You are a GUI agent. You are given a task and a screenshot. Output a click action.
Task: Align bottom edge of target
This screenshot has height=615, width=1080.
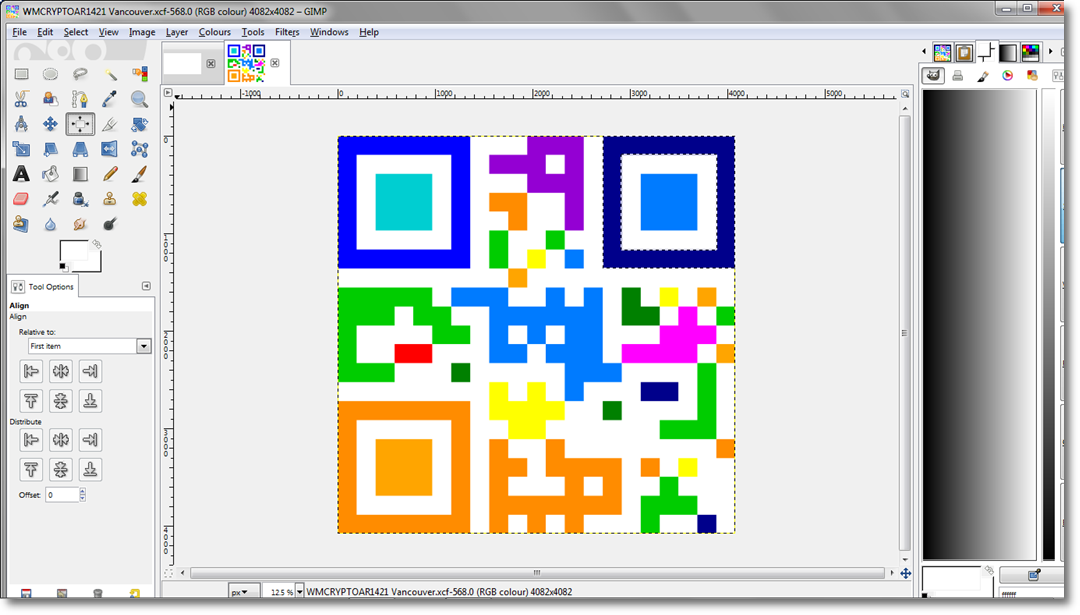(x=90, y=401)
